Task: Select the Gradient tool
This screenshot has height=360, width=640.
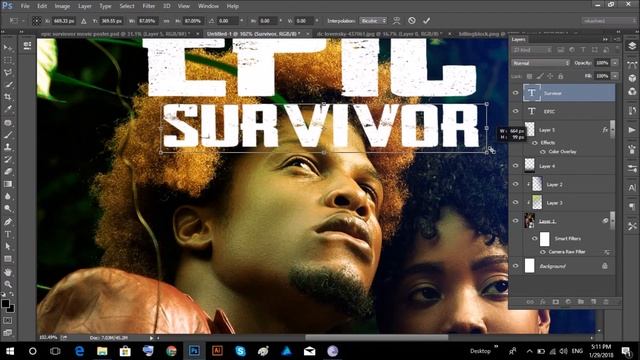Action: point(8,184)
